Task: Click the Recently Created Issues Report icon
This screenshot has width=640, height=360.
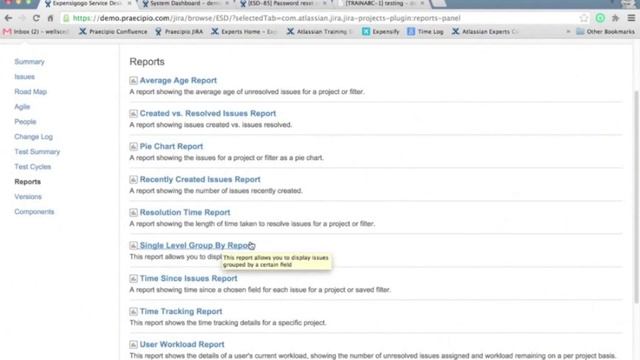Action: pyautogui.click(x=133, y=180)
